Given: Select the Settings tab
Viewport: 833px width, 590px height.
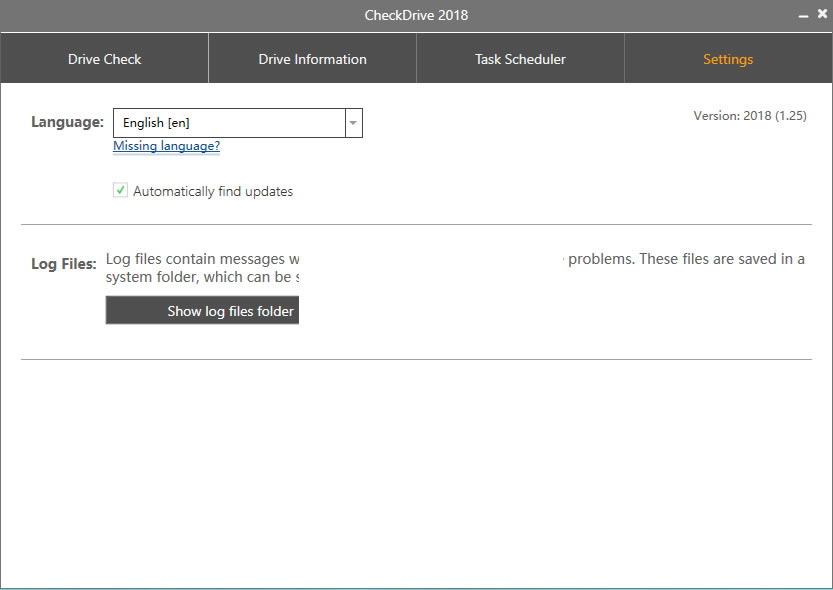Looking at the screenshot, I should (x=728, y=59).
